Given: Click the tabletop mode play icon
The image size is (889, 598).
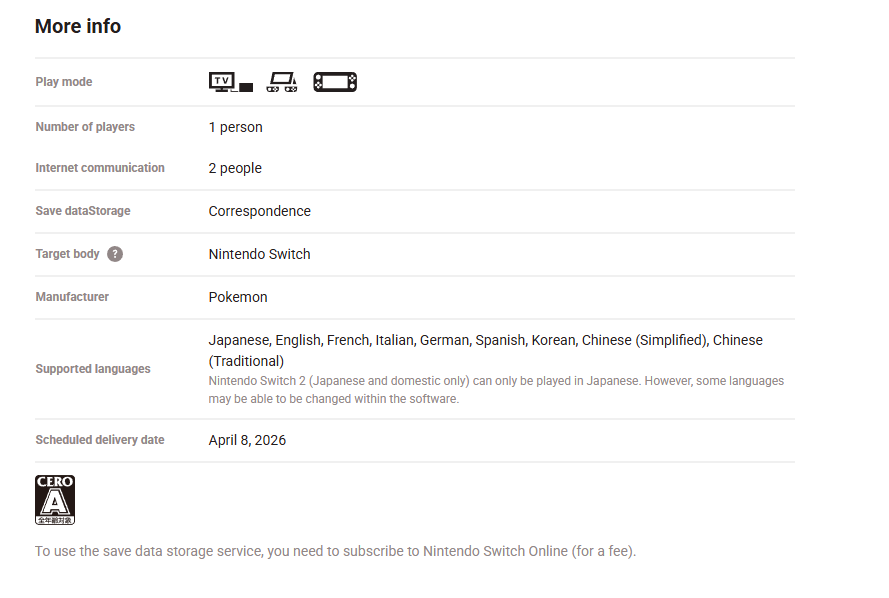Looking at the screenshot, I should (282, 82).
